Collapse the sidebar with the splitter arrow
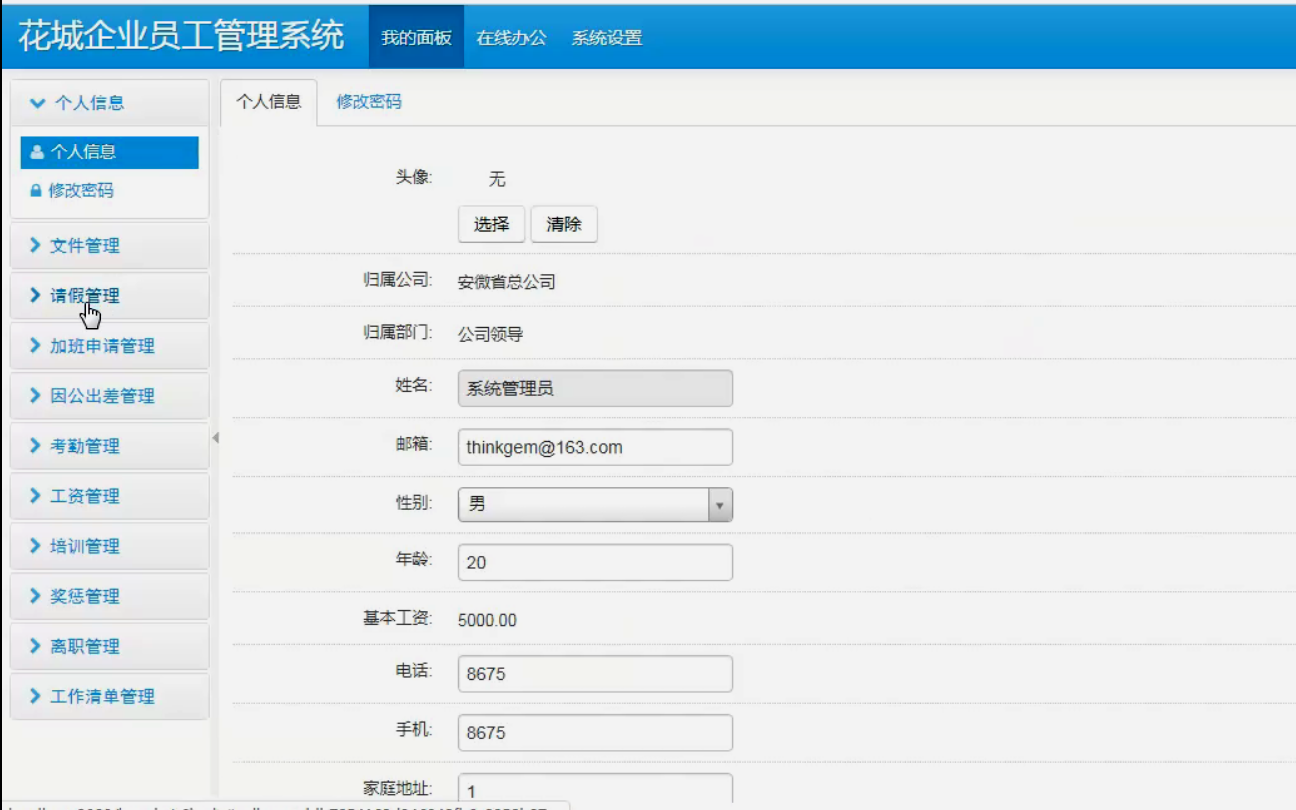The width and height of the screenshot is (1296, 810). (215, 438)
